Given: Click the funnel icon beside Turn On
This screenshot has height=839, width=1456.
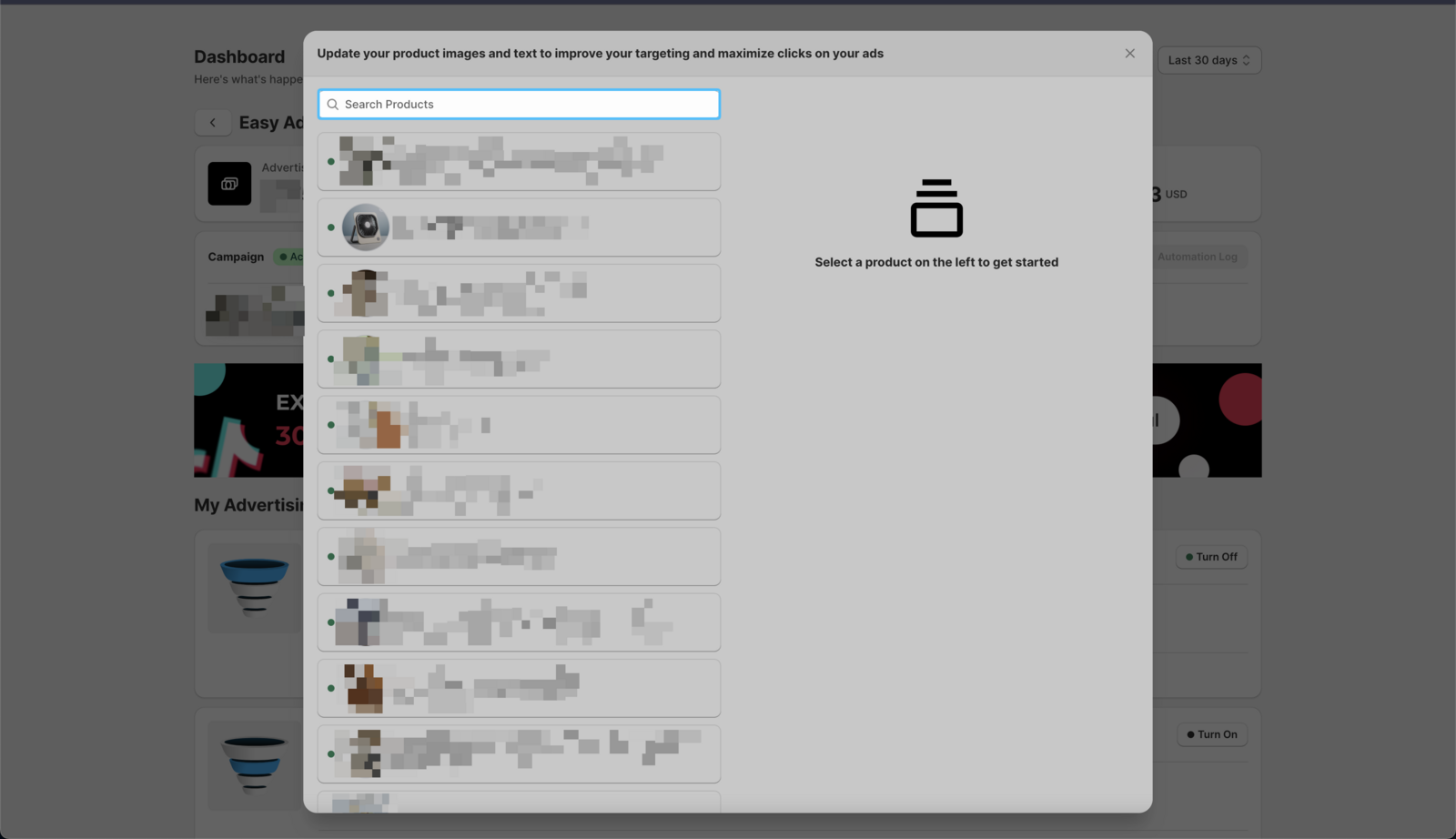Looking at the screenshot, I should click(254, 763).
